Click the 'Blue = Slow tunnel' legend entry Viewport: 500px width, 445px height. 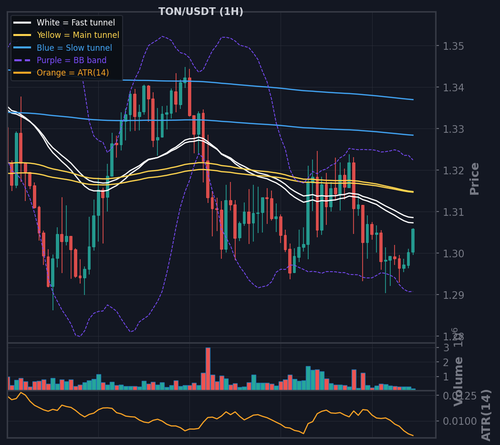63,48
